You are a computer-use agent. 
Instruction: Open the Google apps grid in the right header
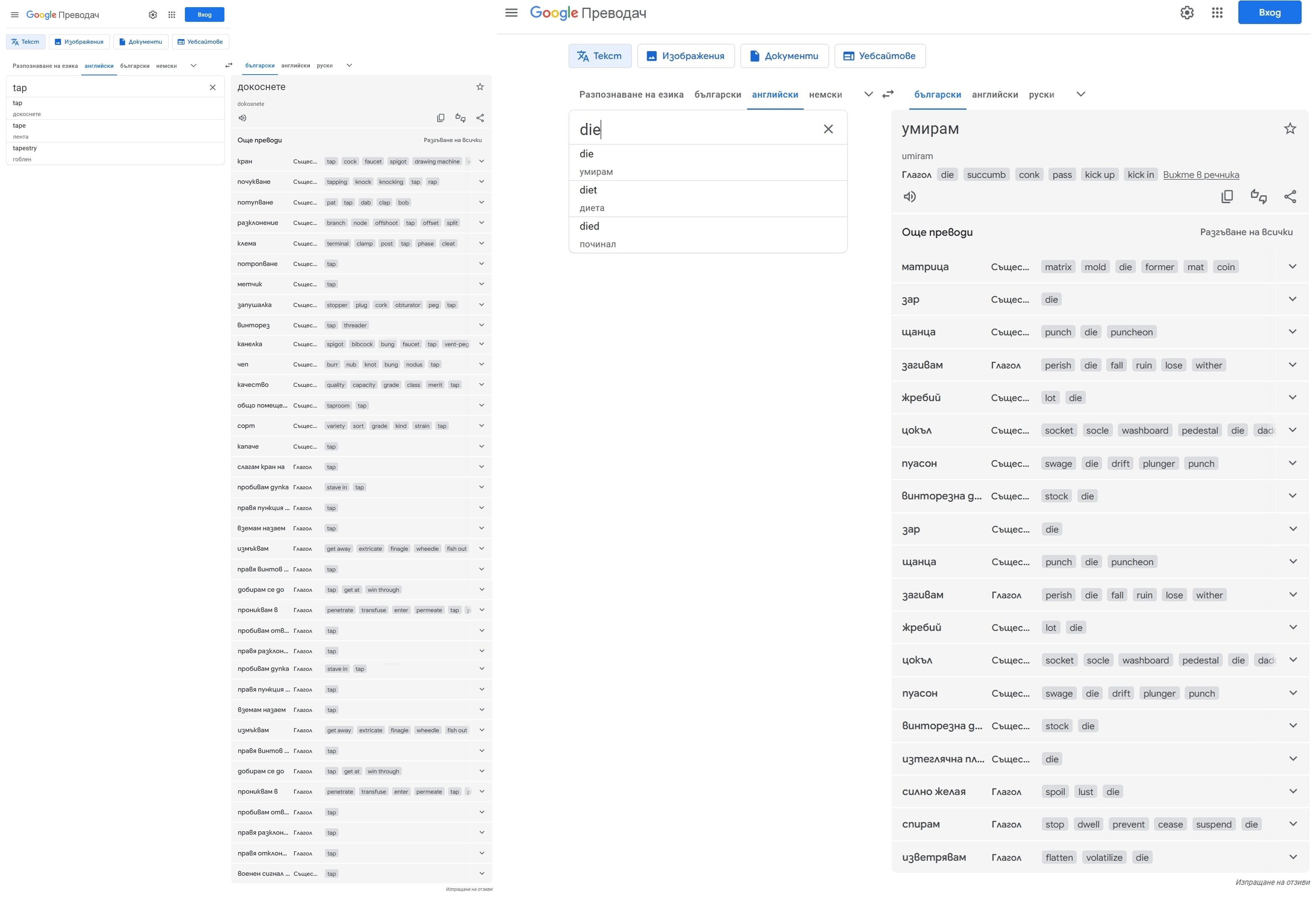click(x=1217, y=12)
